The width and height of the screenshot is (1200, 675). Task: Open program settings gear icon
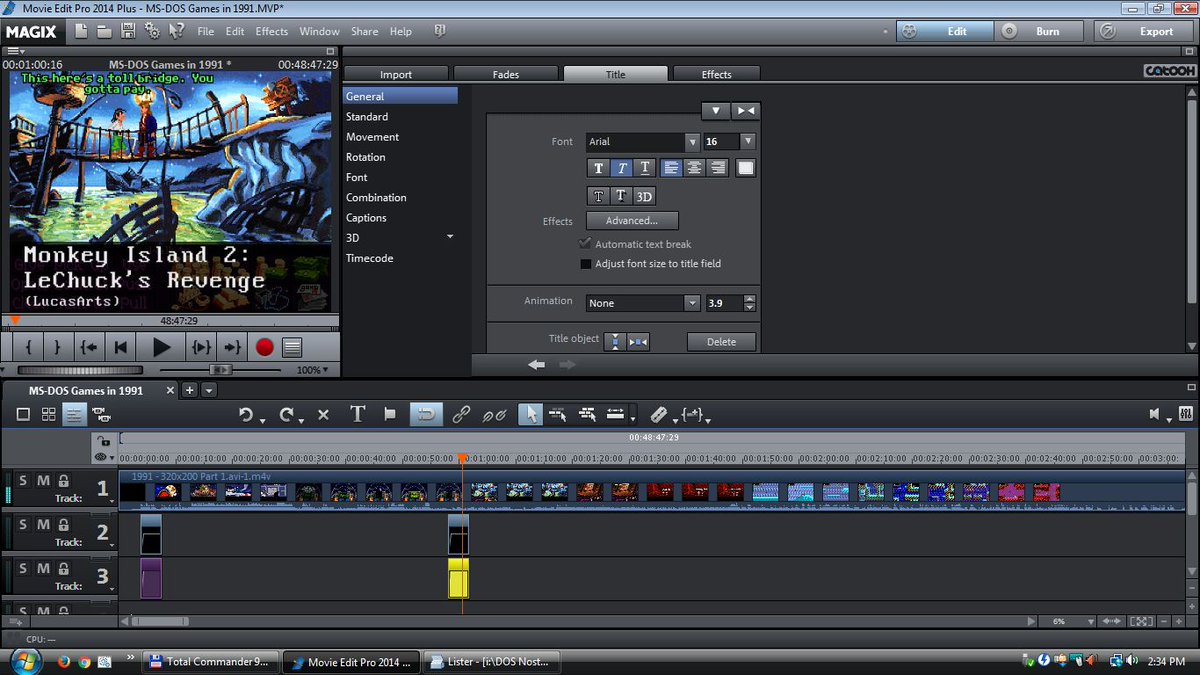(x=153, y=31)
